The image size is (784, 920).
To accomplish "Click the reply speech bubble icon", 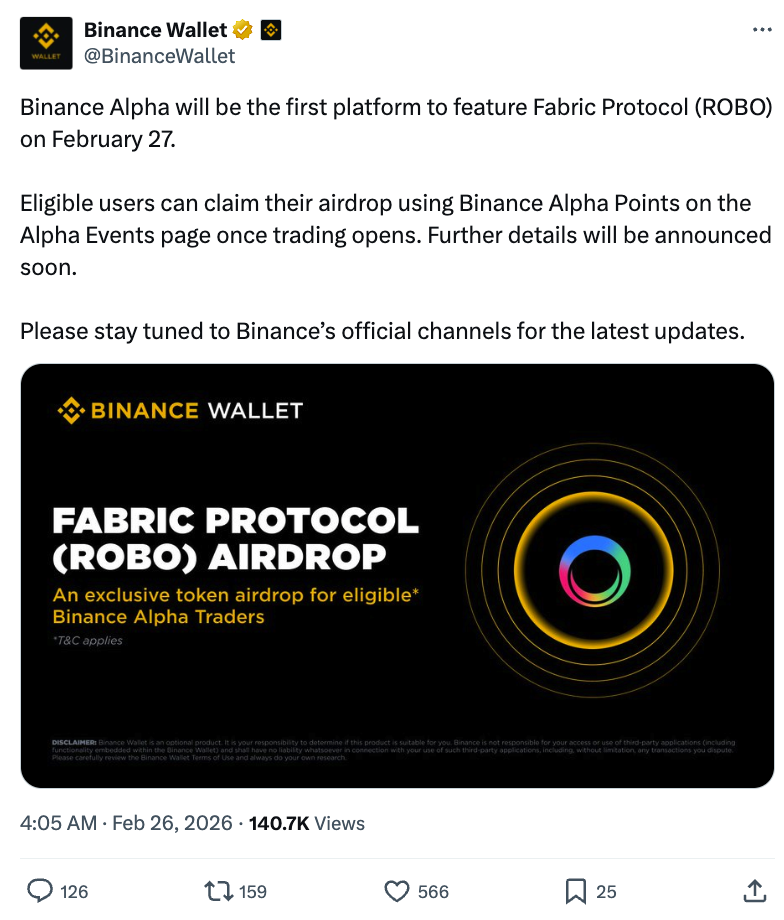I will (x=39, y=890).
